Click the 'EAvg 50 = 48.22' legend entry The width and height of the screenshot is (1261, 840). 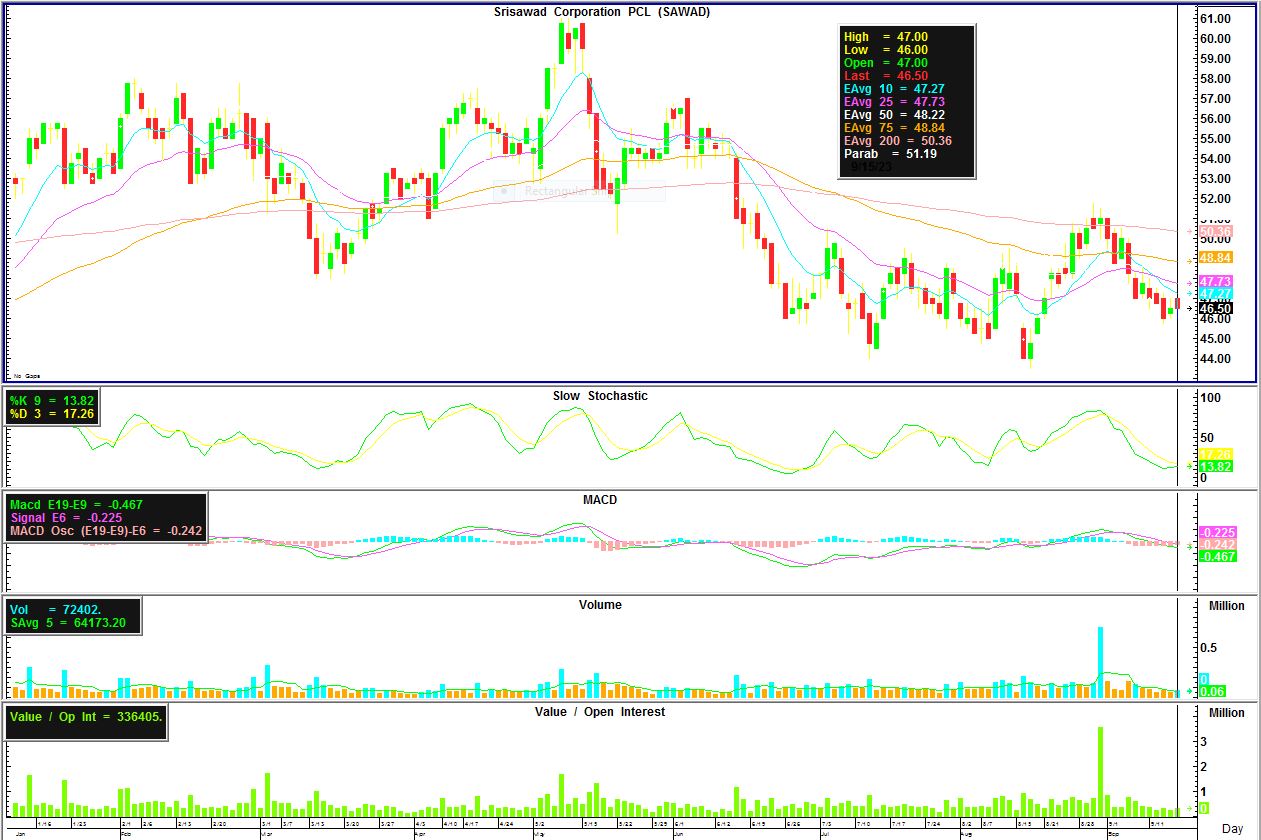click(894, 115)
